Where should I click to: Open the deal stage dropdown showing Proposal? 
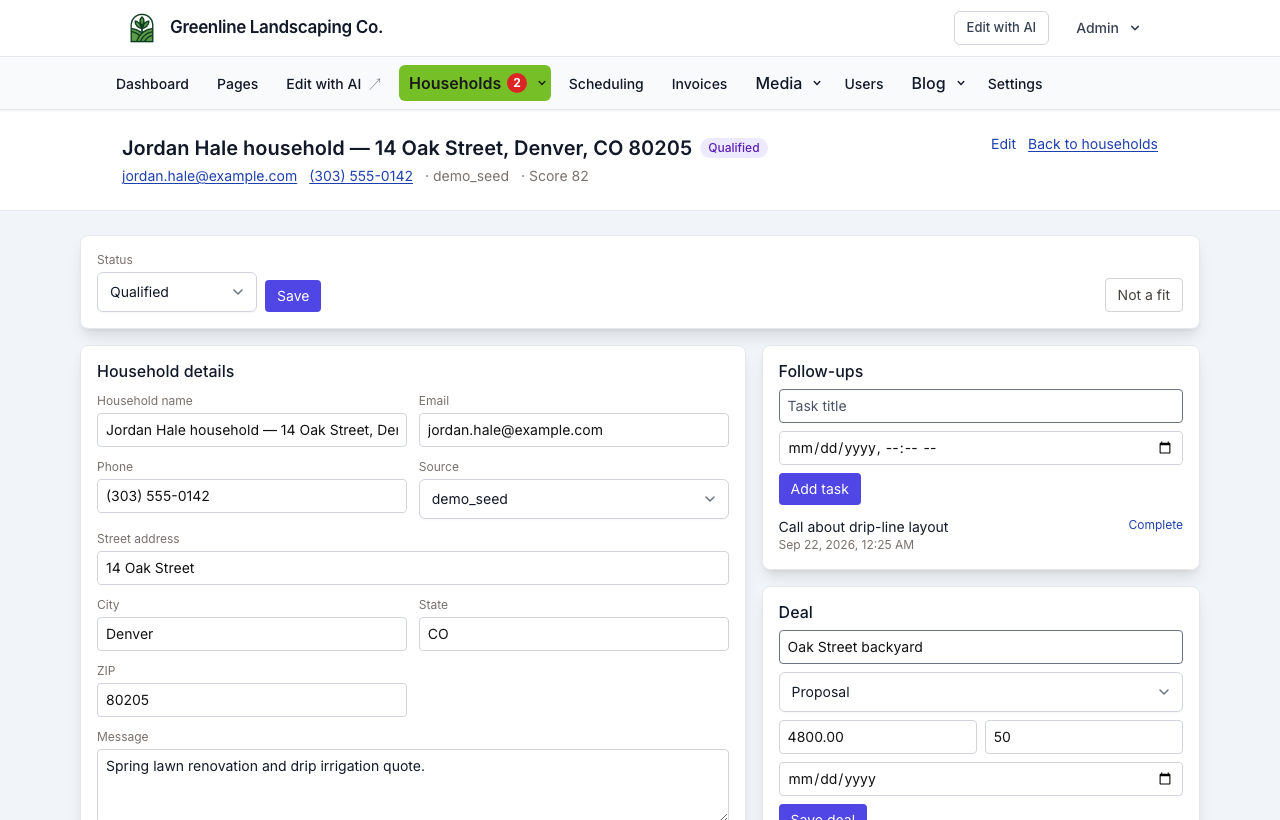coord(981,692)
